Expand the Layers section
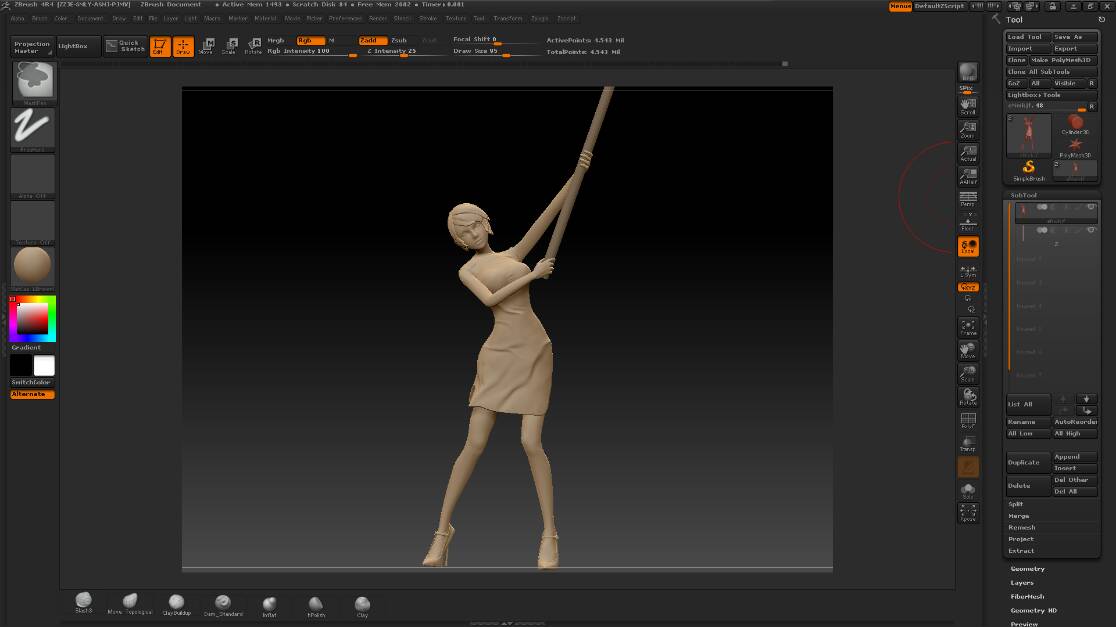1116x627 pixels. 1022,583
